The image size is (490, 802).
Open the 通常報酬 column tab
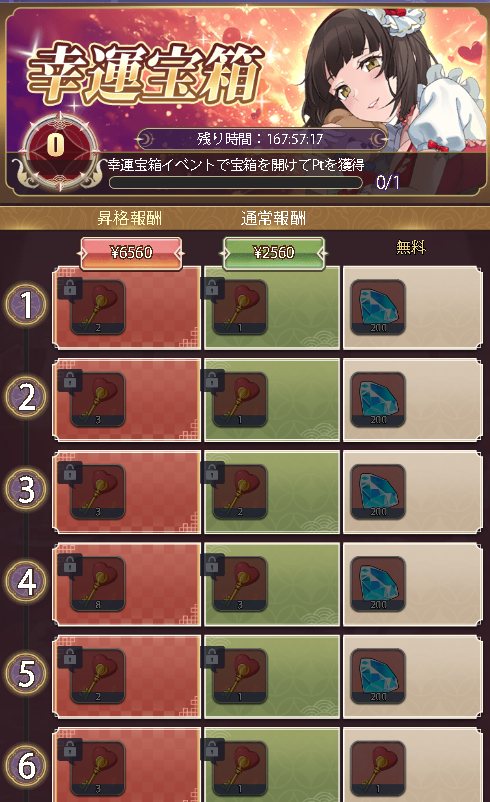[273, 218]
